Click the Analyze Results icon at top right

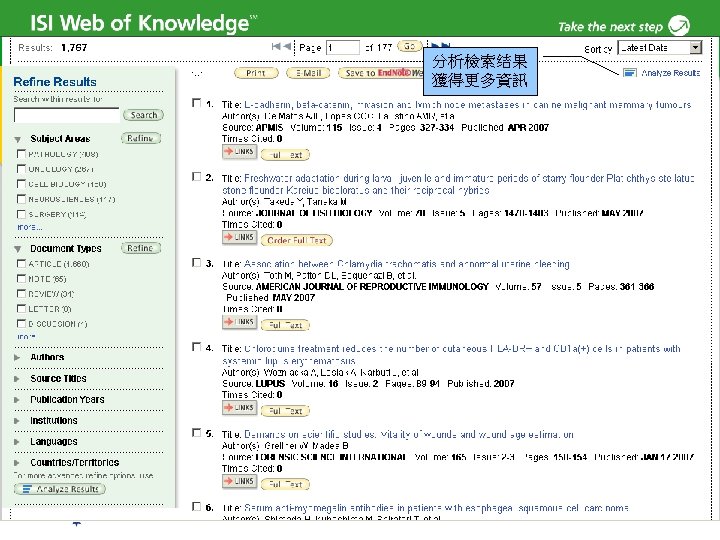point(629,73)
